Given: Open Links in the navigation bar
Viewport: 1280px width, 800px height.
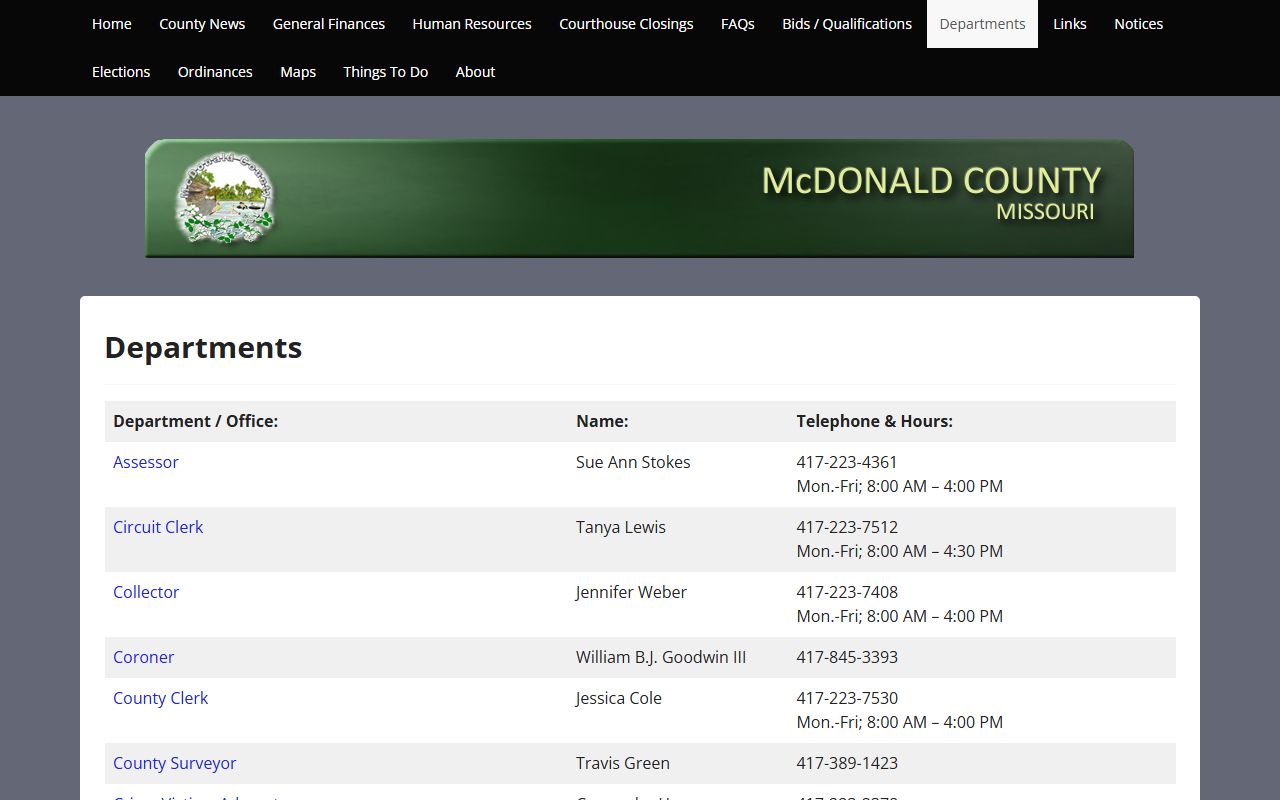Looking at the screenshot, I should (x=1070, y=24).
